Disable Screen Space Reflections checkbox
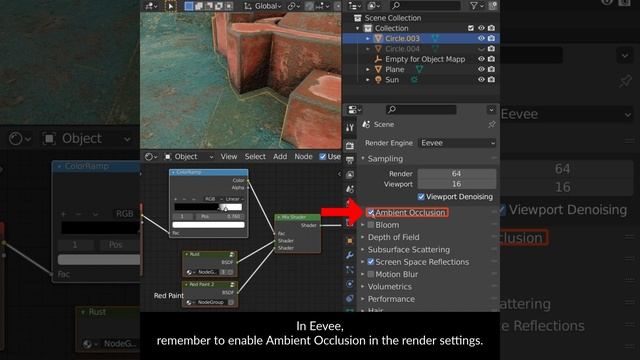640x360 pixels. 371,262
